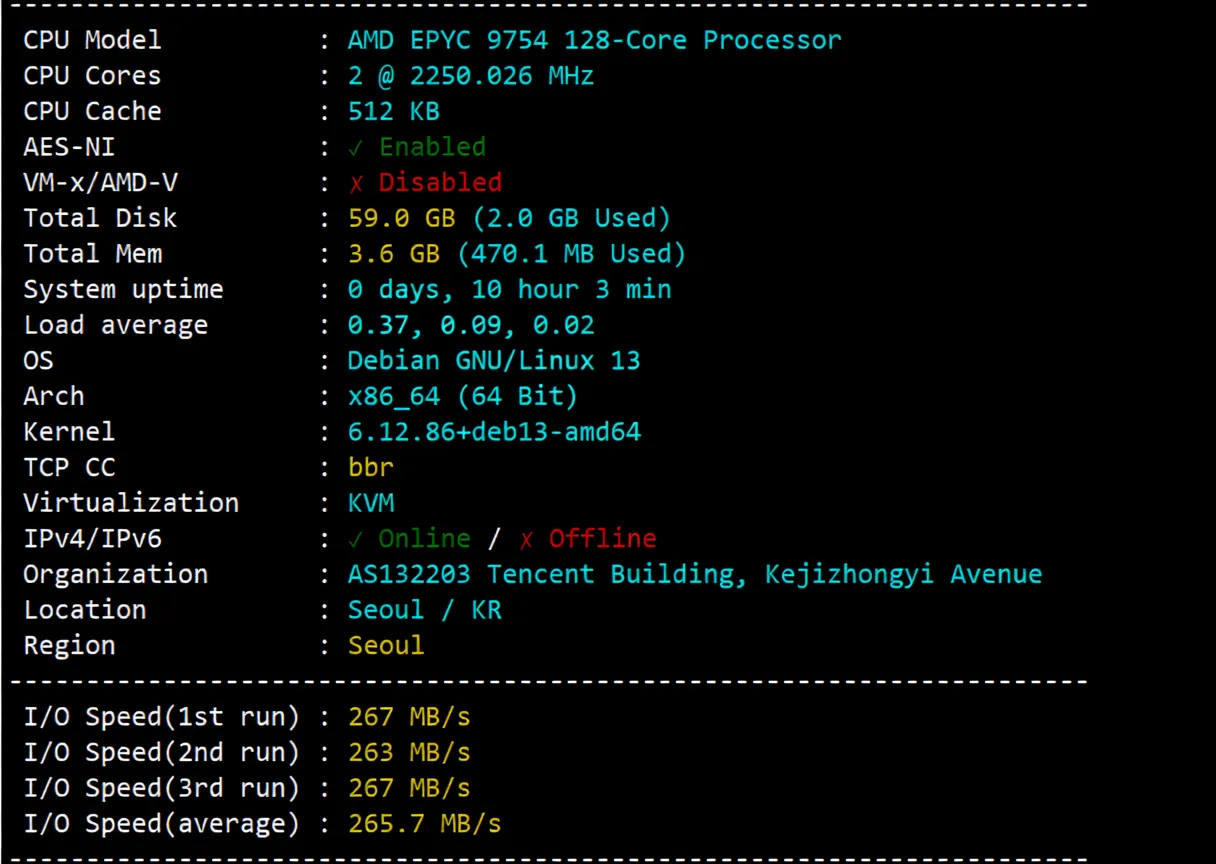Click the VM-x/AMD-V Disabled status
The height and width of the screenshot is (864, 1216).
point(424,183)
